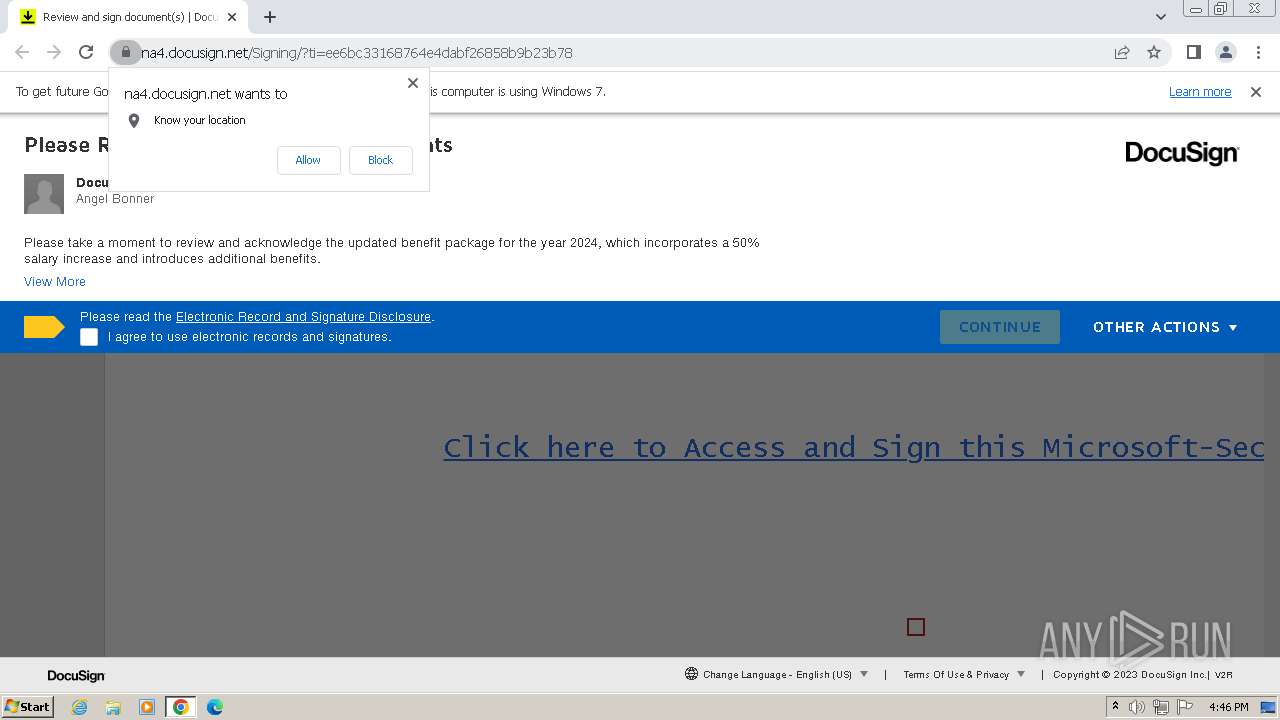Launch Internet Explorer from taskbar
This screenshot has width=1280, height=720.
point(79,707)
